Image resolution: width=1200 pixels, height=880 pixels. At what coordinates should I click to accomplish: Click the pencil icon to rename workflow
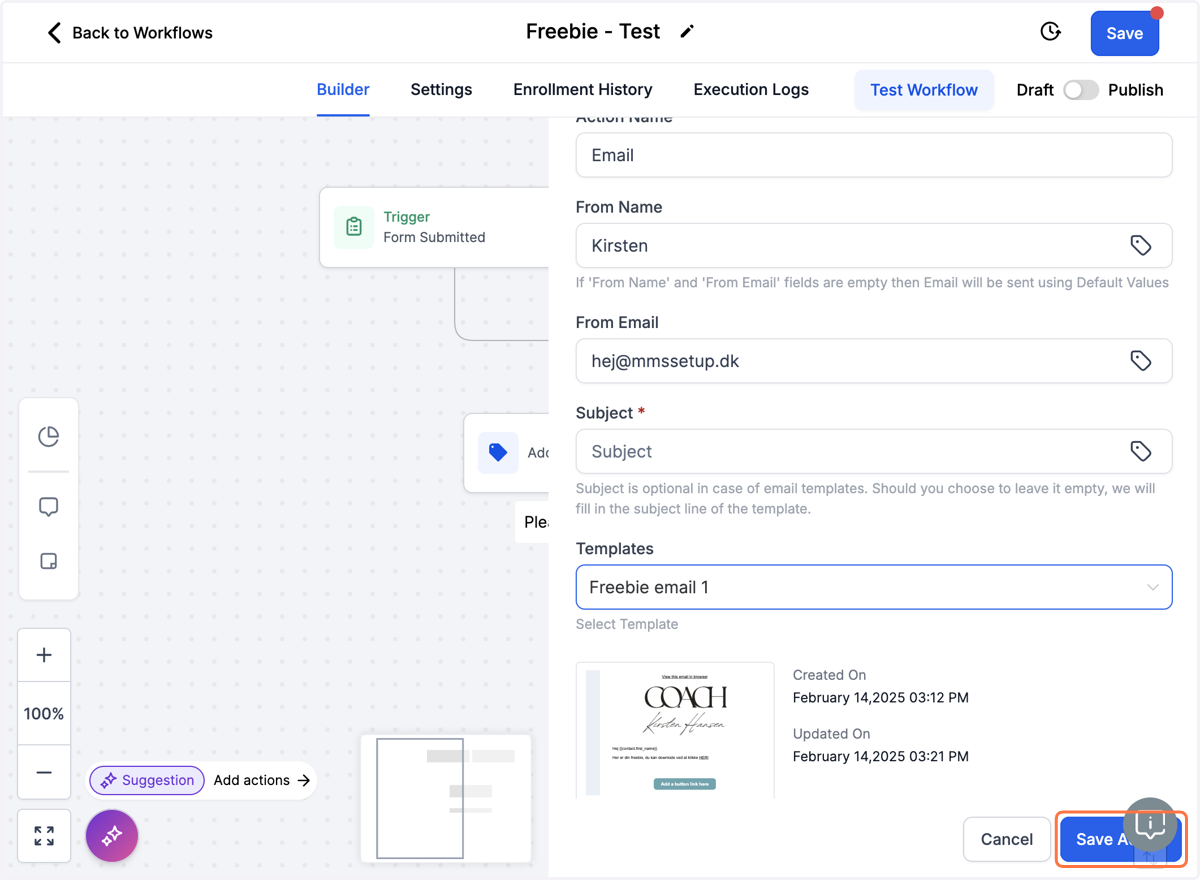[x=687, y=32]
